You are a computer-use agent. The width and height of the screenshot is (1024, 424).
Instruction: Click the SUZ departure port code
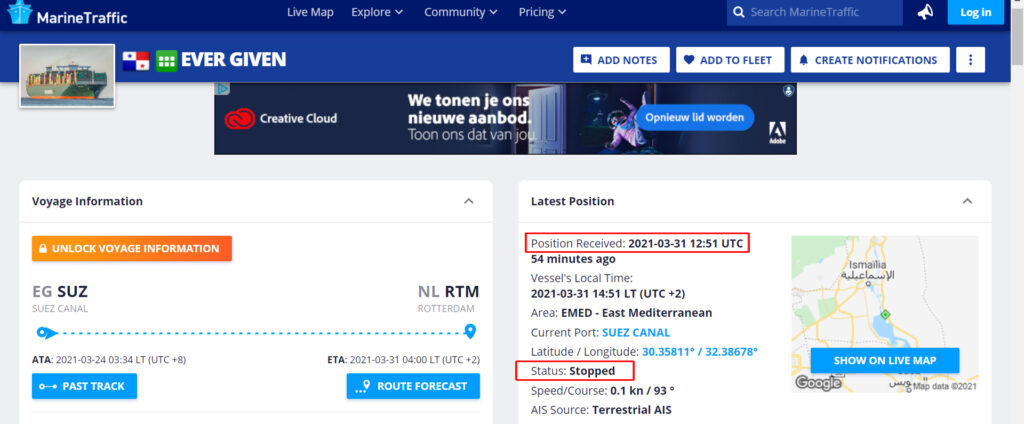click(72, 291)
